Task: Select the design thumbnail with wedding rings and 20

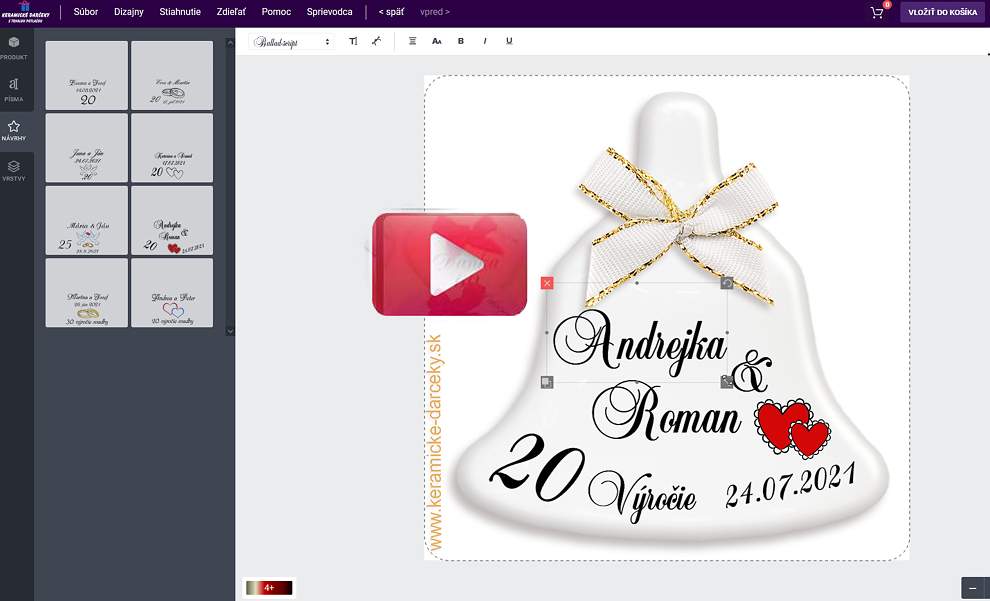Action: tap(172, 76)
